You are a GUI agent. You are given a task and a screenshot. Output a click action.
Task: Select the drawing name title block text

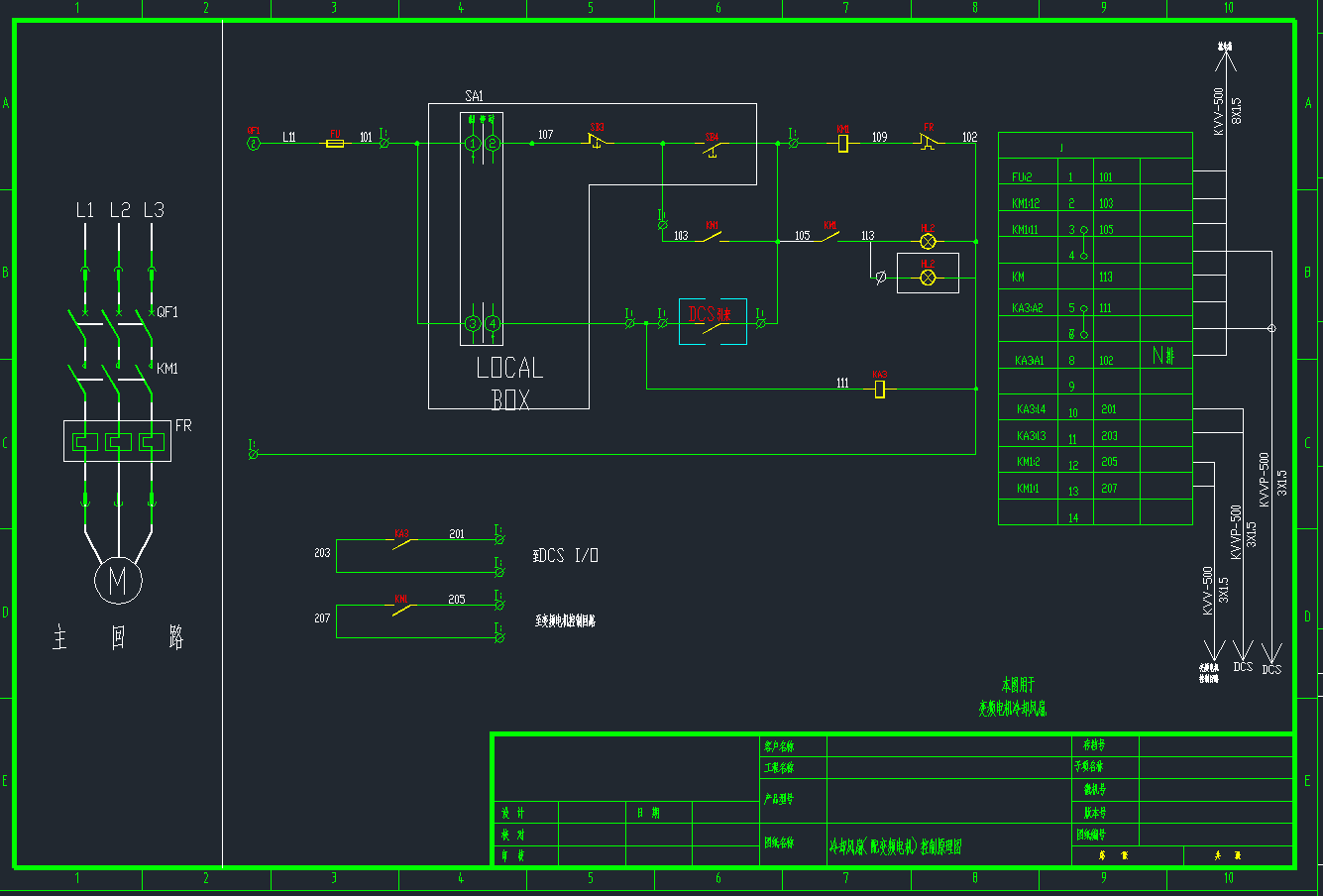(x=895, y=847)
